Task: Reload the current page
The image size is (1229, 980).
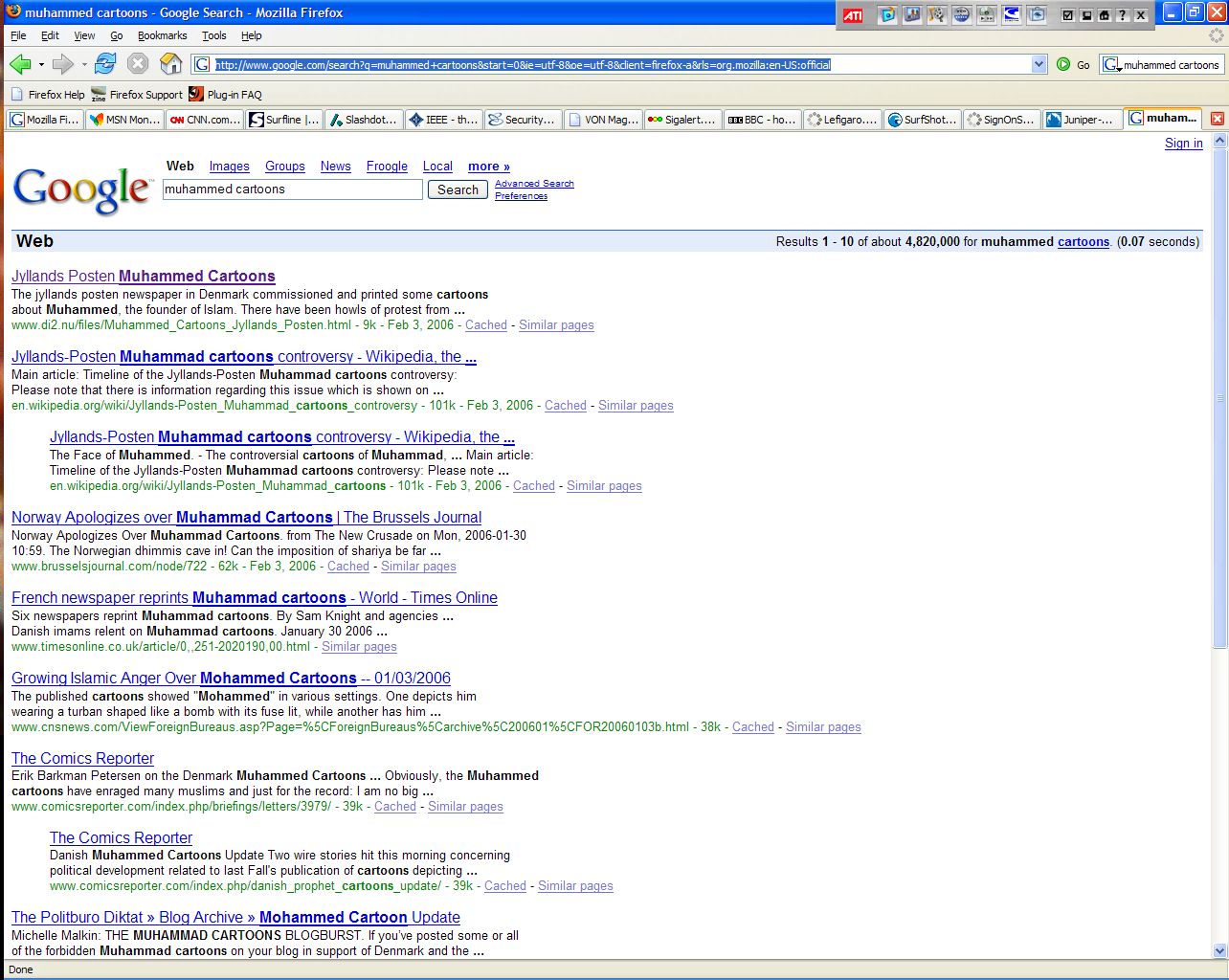Action: 105,64
